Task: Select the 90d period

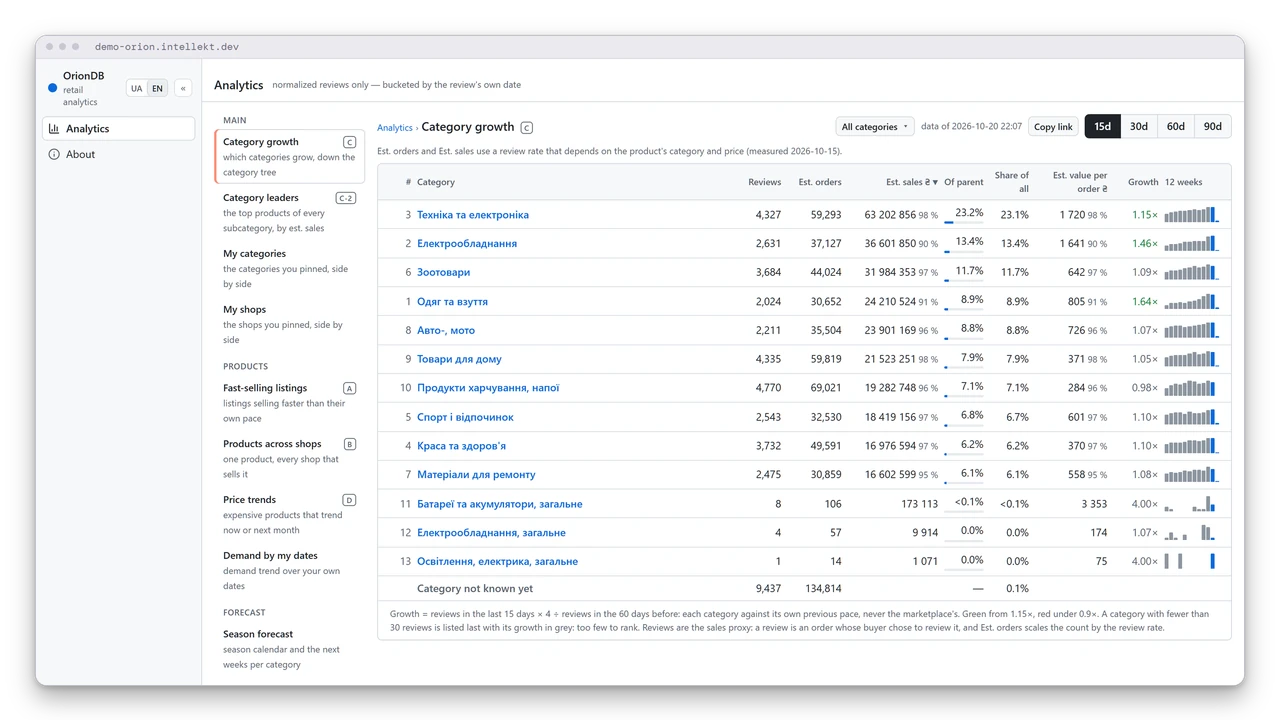Action: [x=1213, y=126]
